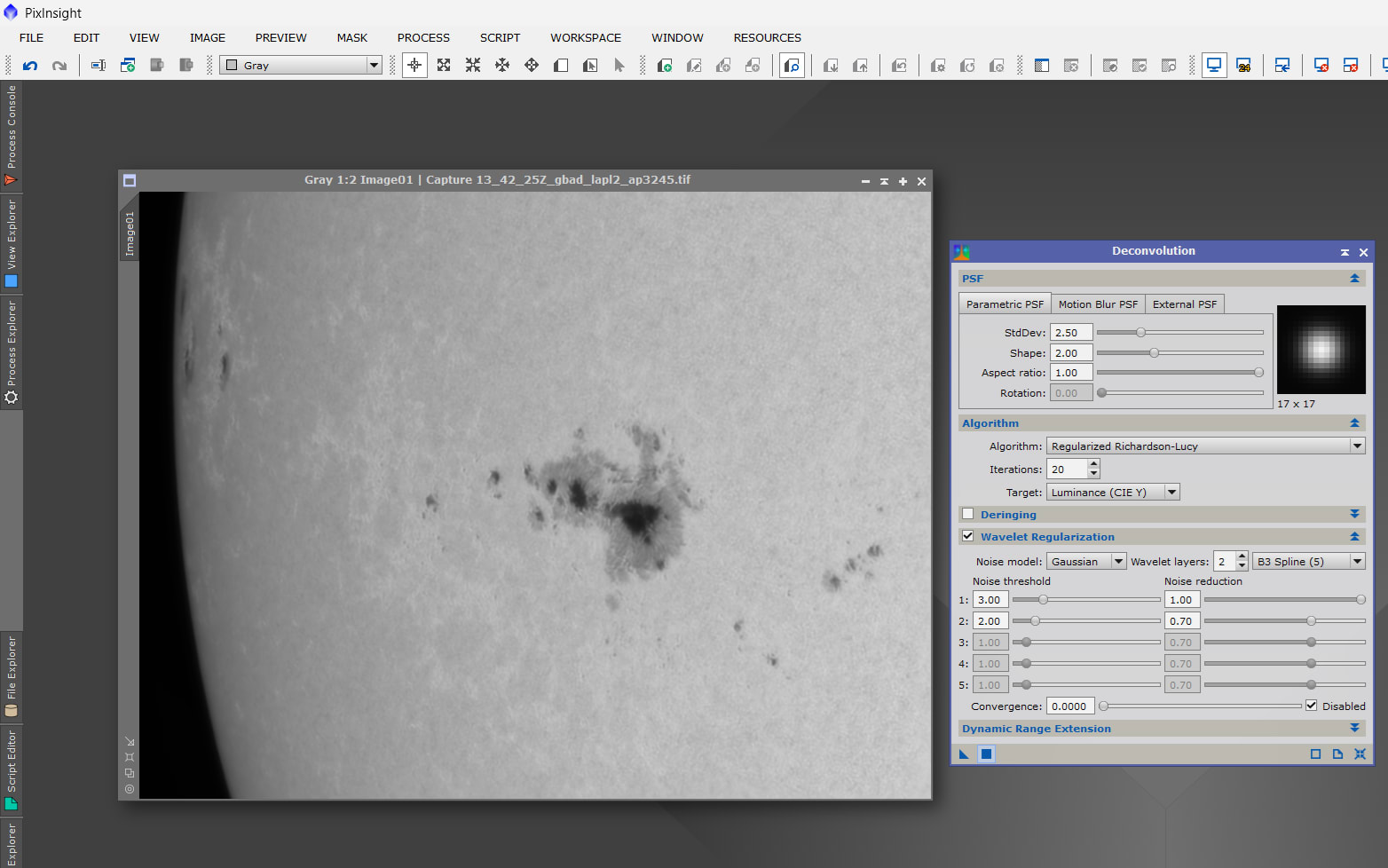Screen dimensions: 1388x868
Task: Click the layer 1 Noise threshold field
Action: tap(990, 599)
